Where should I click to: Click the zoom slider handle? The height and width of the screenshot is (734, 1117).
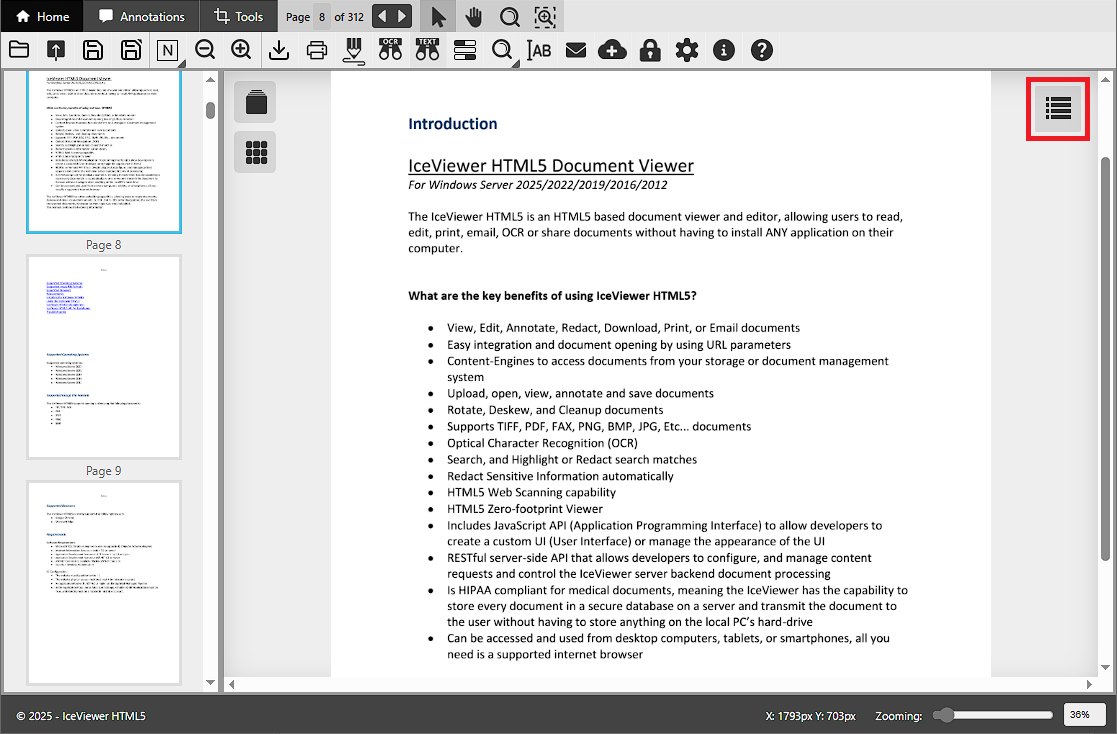pyautogui.click(x=945, y=715)
